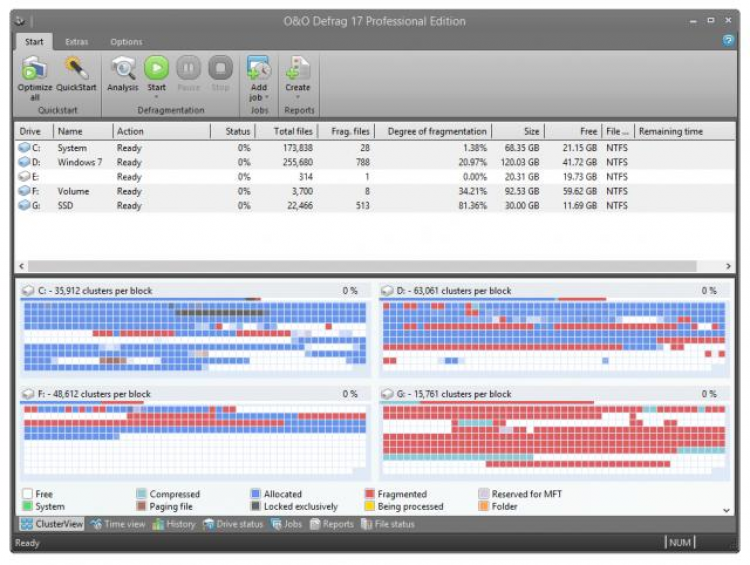Click the Pause defragmentation button

coord(188,68)
